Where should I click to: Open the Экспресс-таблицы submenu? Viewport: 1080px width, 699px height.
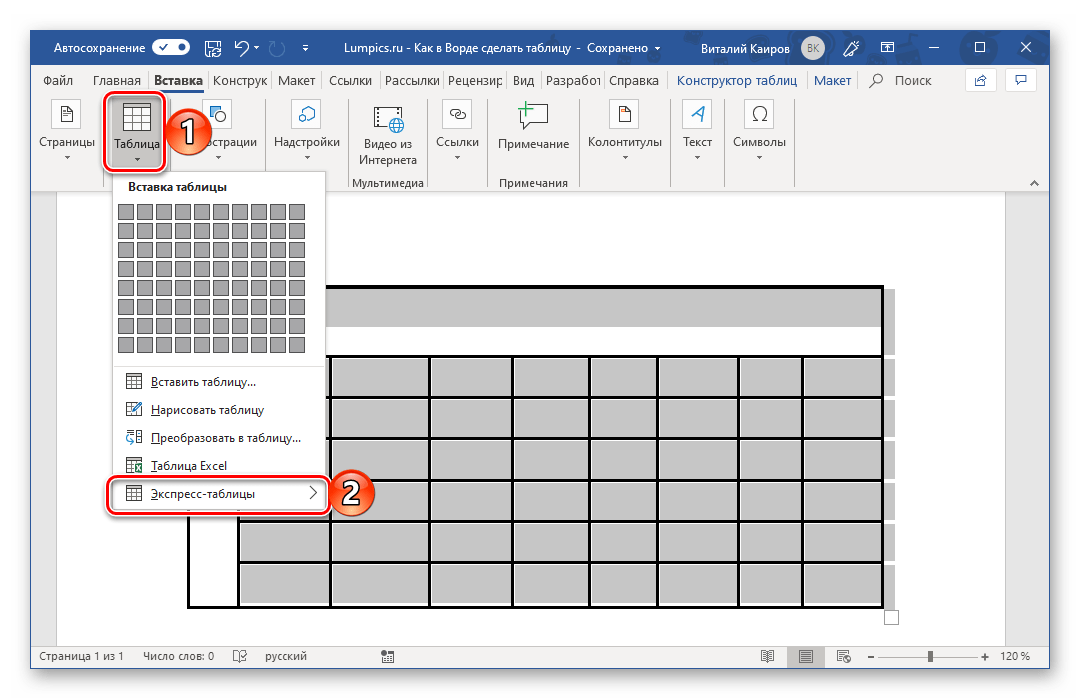219,494
